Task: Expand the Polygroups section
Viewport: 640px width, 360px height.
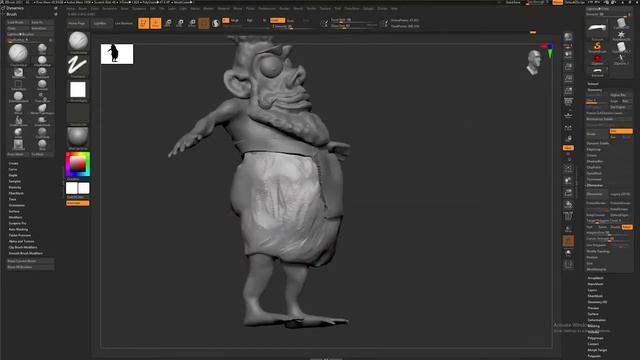Action: point(596,338)
